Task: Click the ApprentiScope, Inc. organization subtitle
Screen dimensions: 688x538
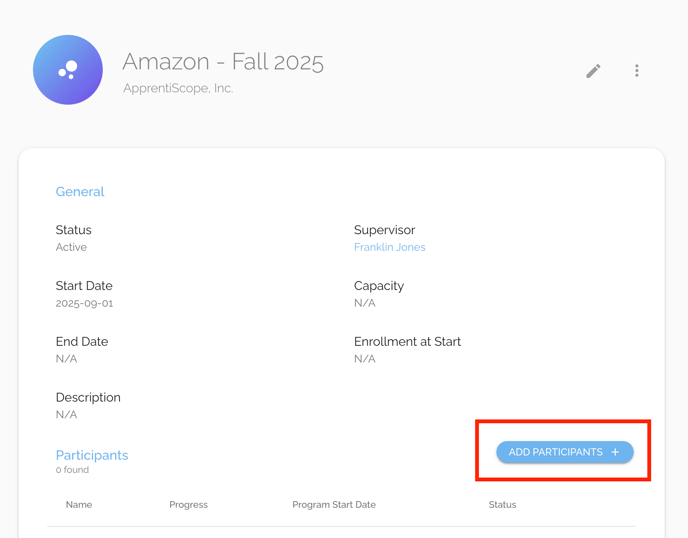Action: [178, 88]
